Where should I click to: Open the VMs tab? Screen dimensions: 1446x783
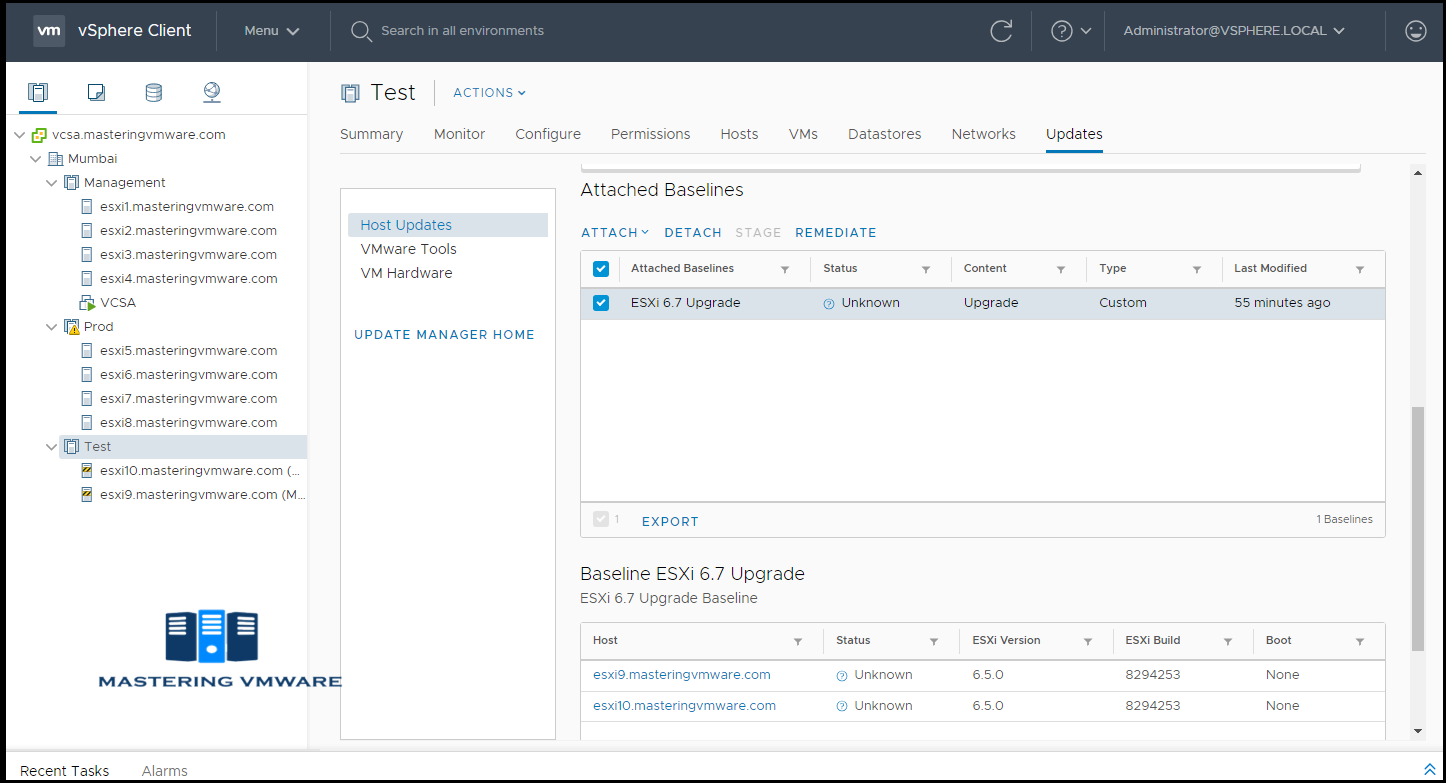click(x=803, y=134)
